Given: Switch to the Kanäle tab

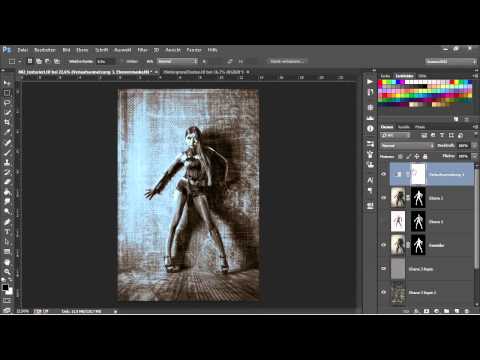Looking at the screenshot, I should 404,127.
